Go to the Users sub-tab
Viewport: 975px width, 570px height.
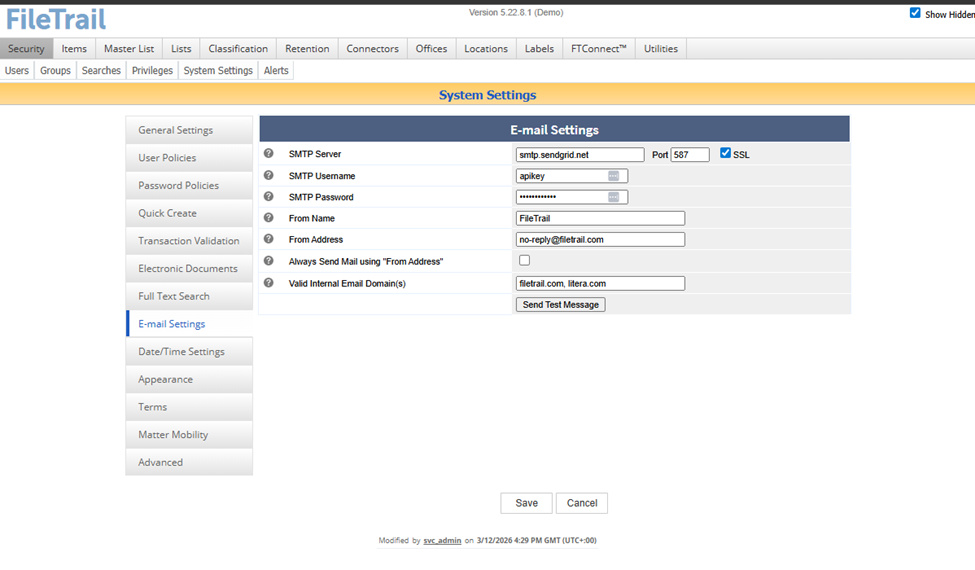[x=17, y=70]
